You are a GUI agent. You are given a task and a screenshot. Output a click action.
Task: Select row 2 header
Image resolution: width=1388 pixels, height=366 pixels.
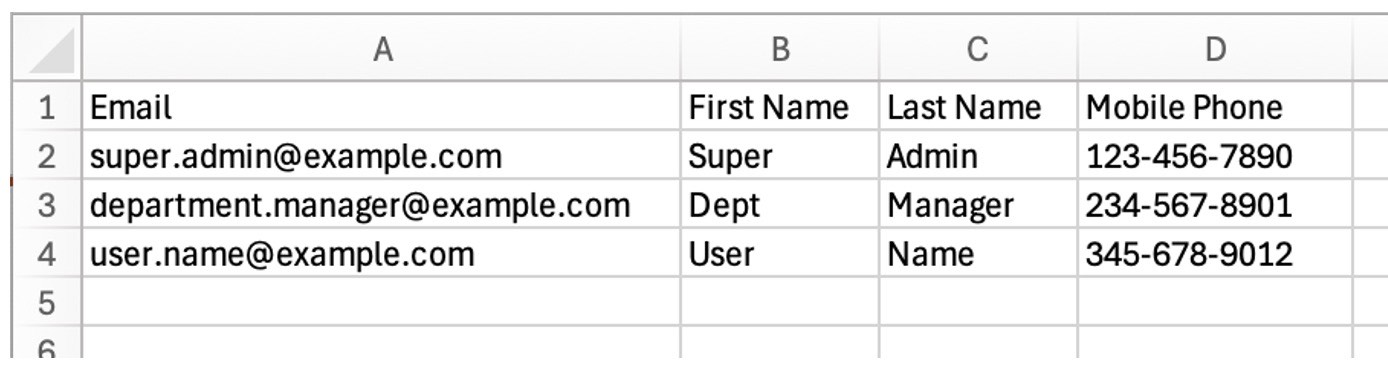pyautogui.click(x=48, y=155)
